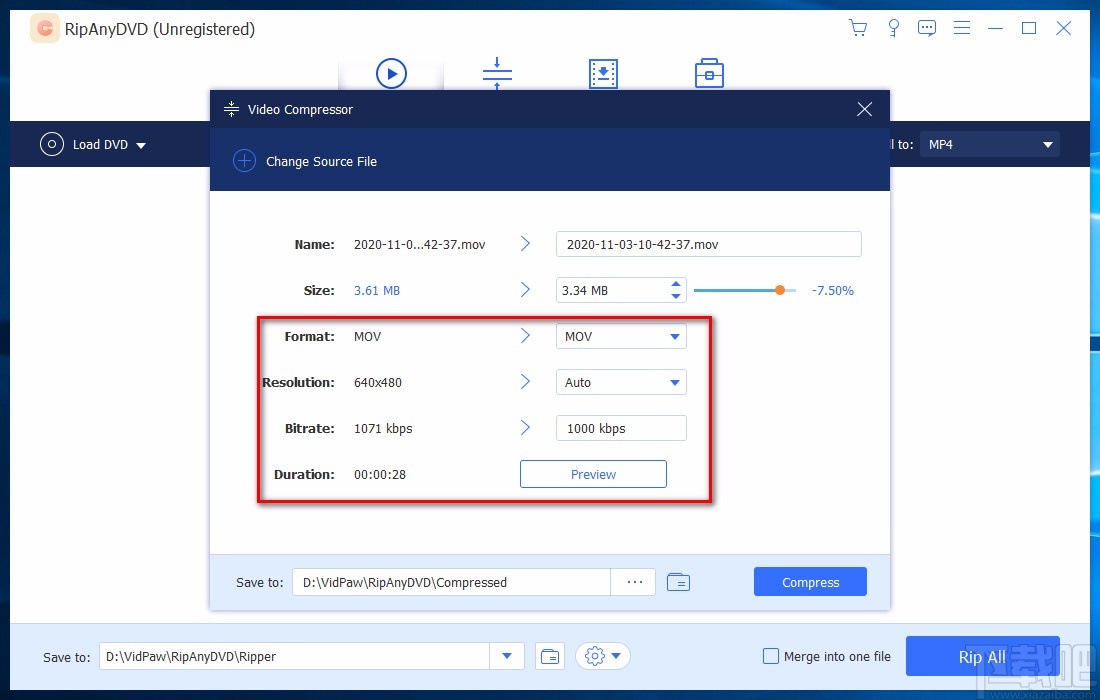Open the download film tab icon
The image size is (1100, 700).
click(603, 74)
